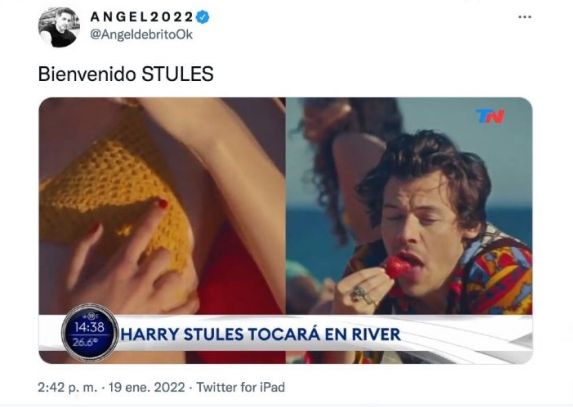
Task: Open the tweet's three-dot more options menu
Action: pos(525,17)
